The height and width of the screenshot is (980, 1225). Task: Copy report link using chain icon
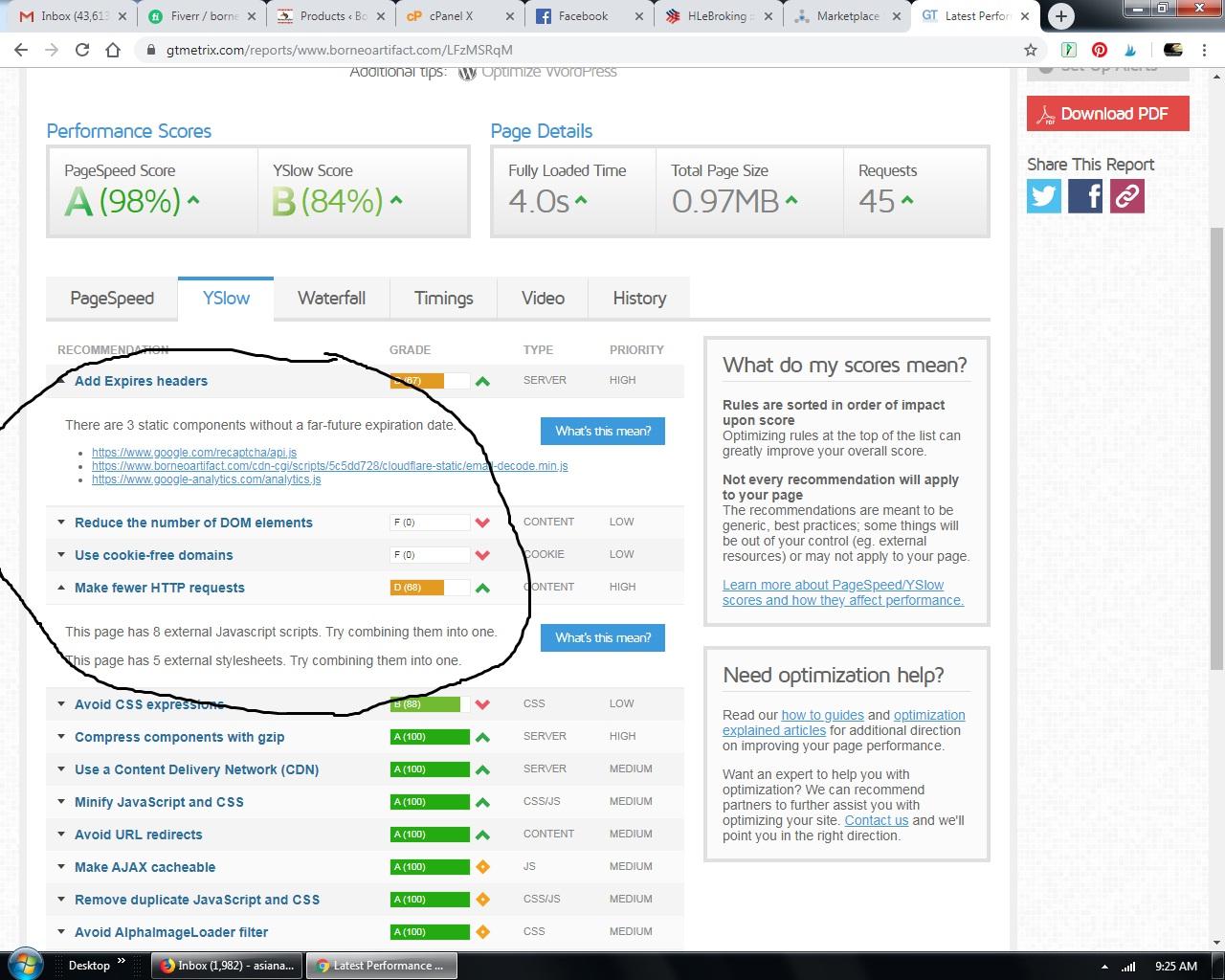(1127, 196)
